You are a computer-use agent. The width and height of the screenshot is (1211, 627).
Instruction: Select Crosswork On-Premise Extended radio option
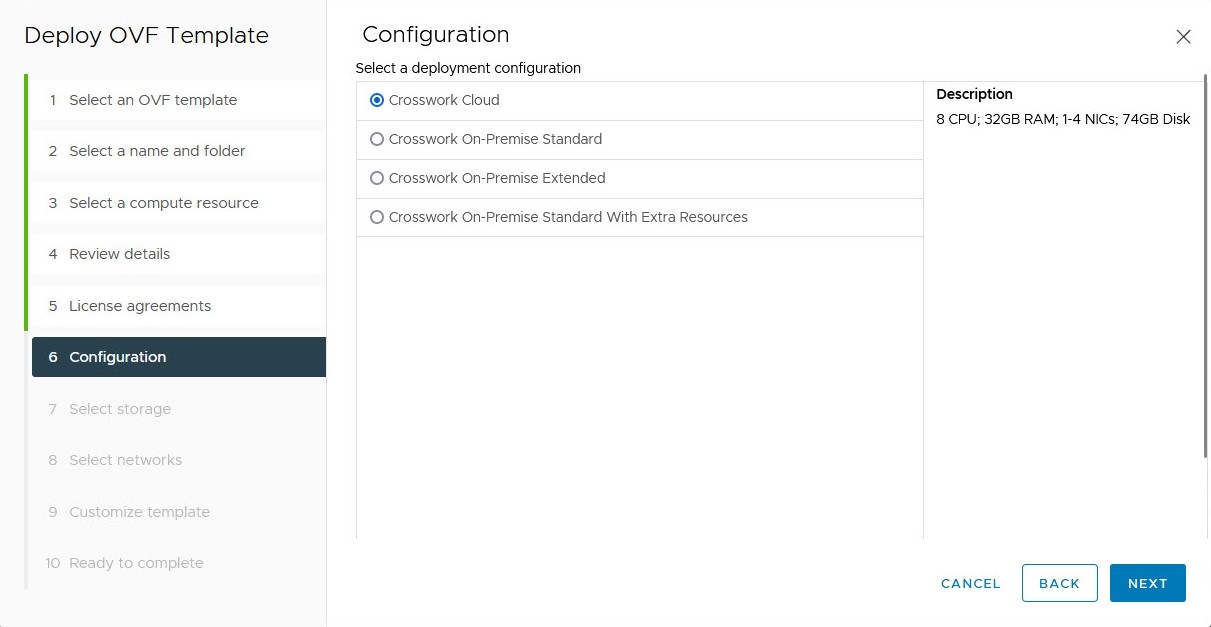377,178
